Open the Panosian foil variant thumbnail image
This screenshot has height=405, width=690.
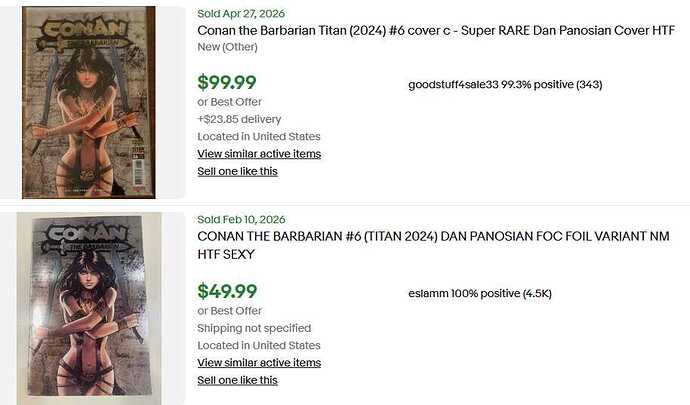pos(89,308)
